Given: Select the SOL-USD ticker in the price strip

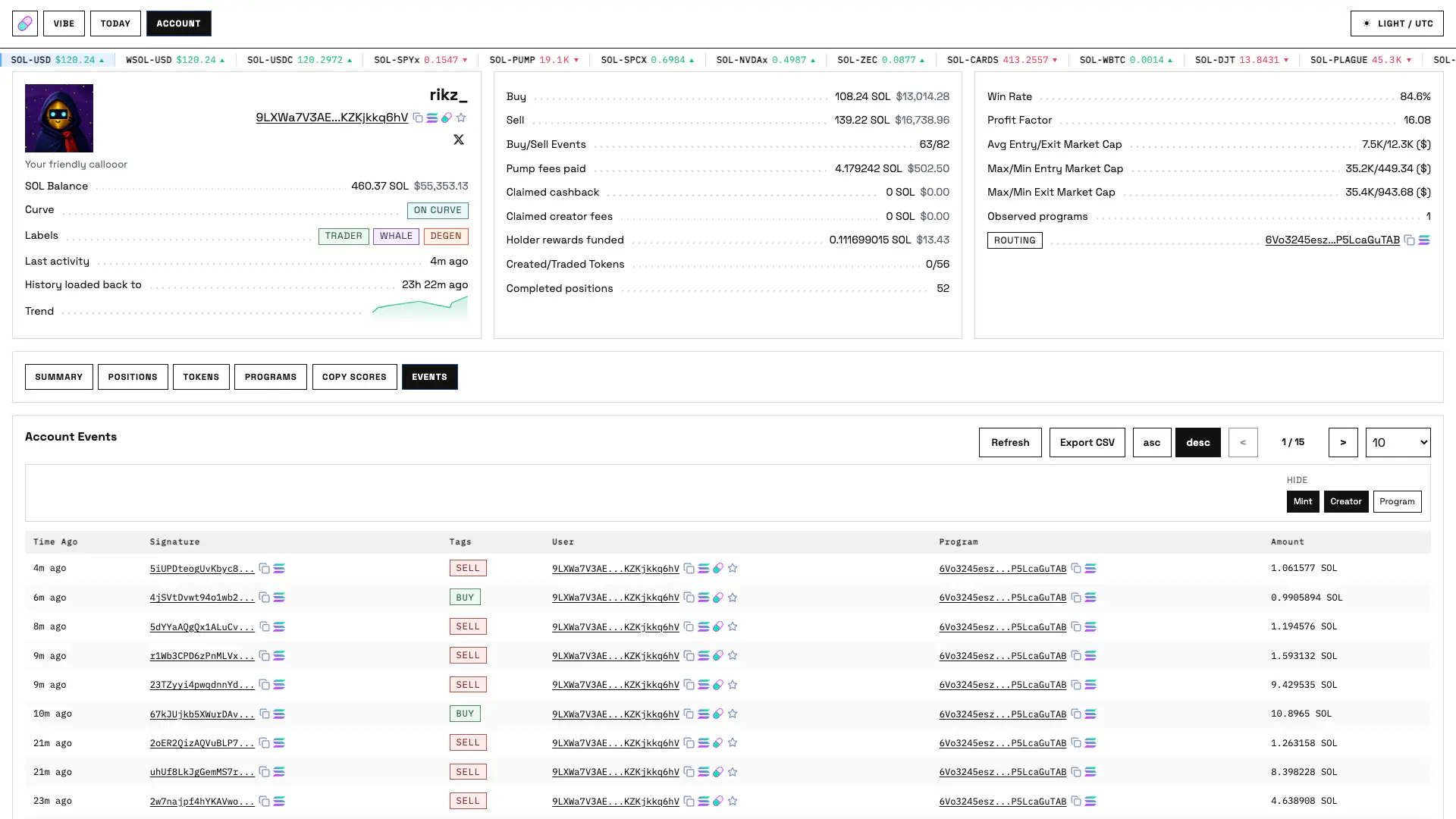Looking at the screenshot, I should [58, 60].
